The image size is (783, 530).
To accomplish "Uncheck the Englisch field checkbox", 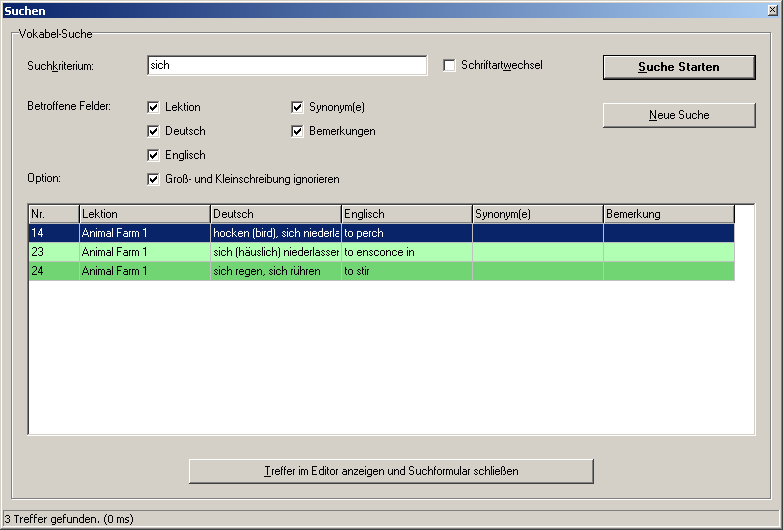I will (154, 155).
